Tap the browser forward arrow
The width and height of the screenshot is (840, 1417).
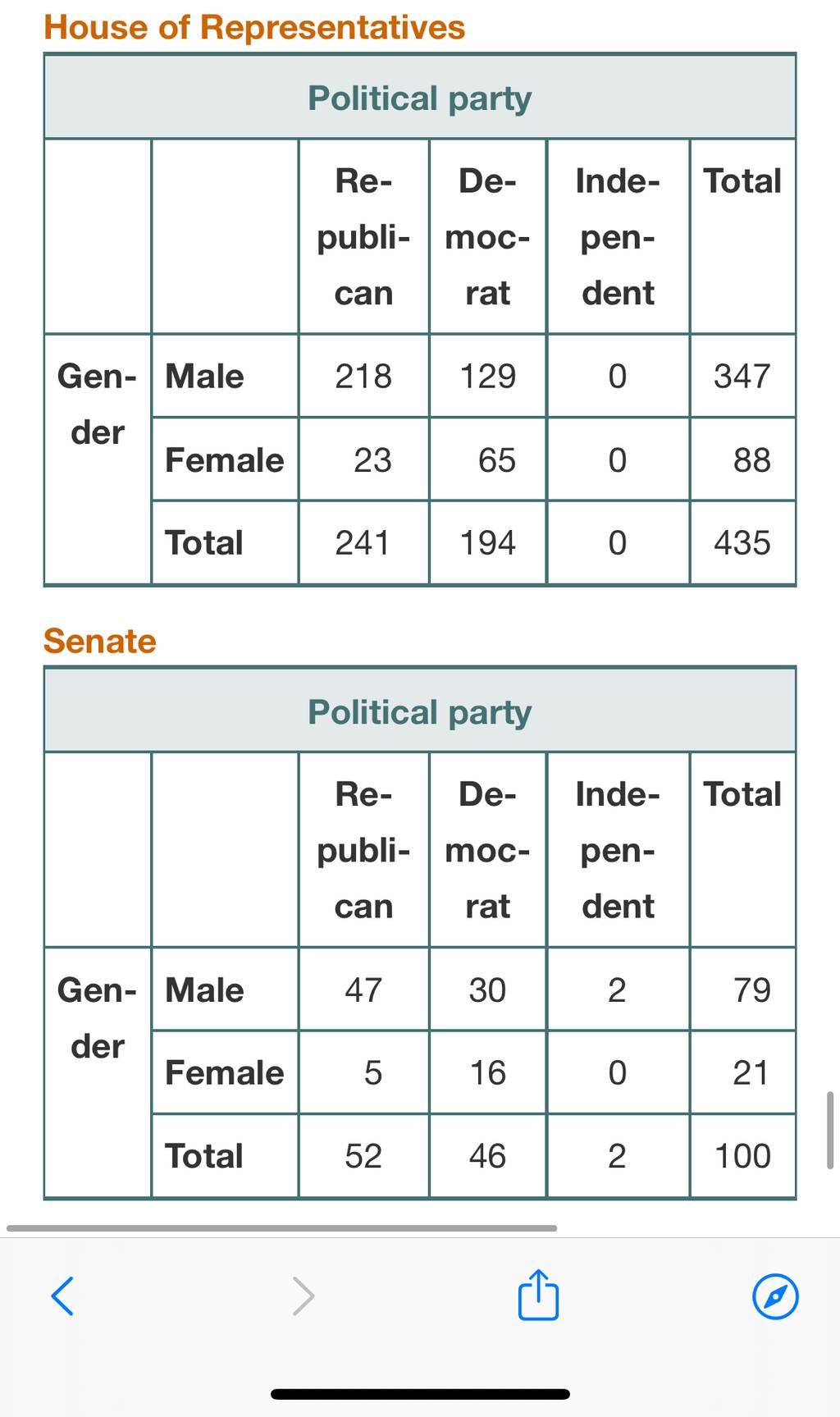pyautogui.click(x=304, y=1296)
